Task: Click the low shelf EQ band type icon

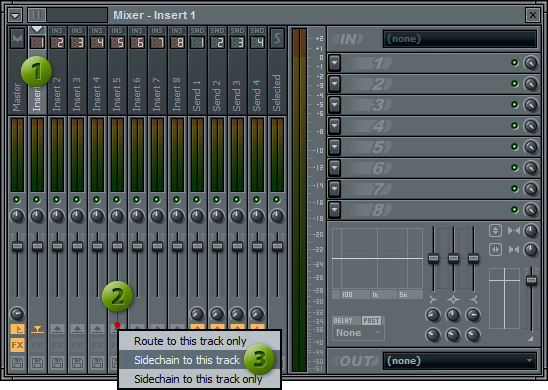Action: point(433,299)
